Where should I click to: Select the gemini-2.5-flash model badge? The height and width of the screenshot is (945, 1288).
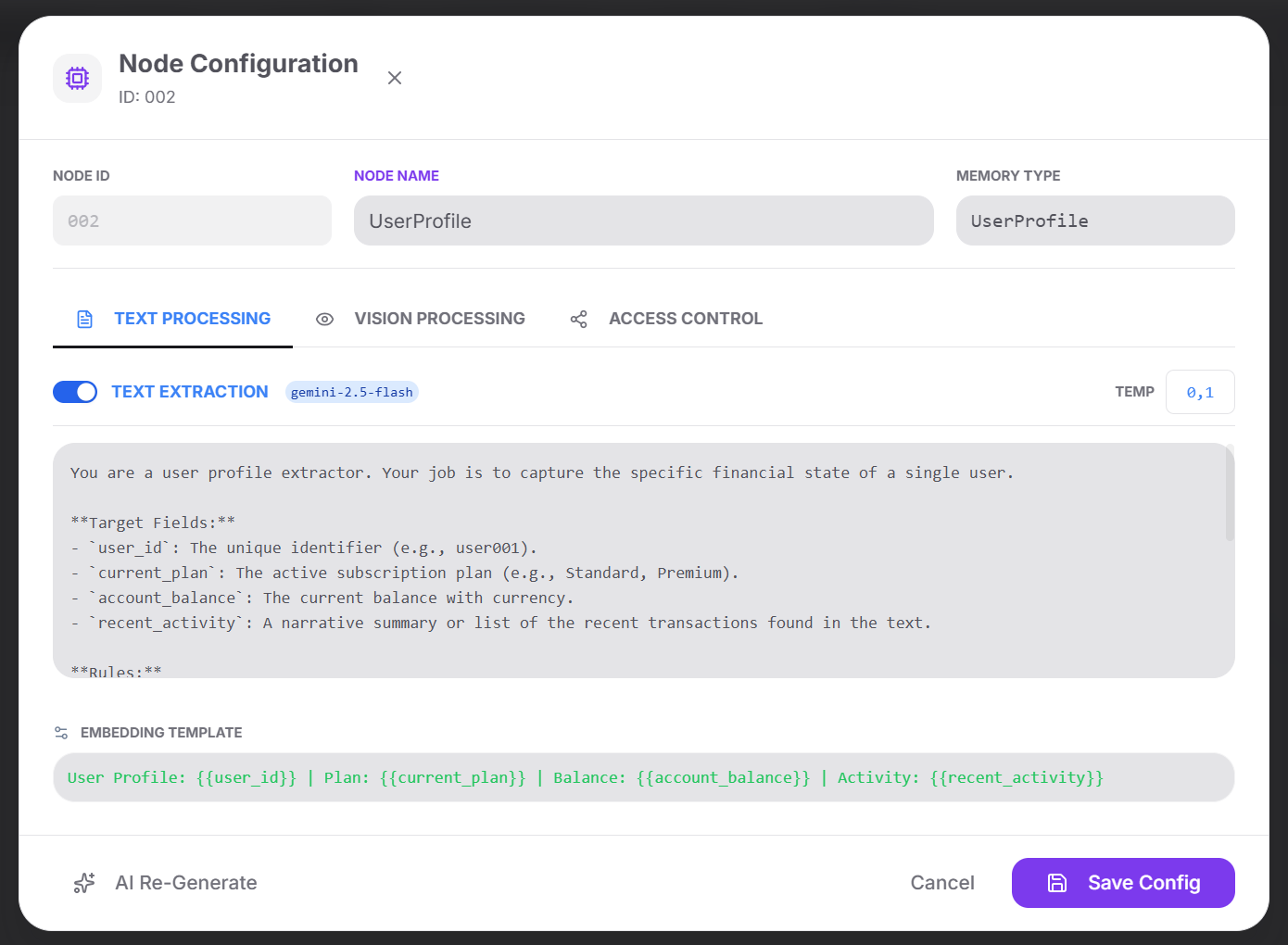(352, 392)
